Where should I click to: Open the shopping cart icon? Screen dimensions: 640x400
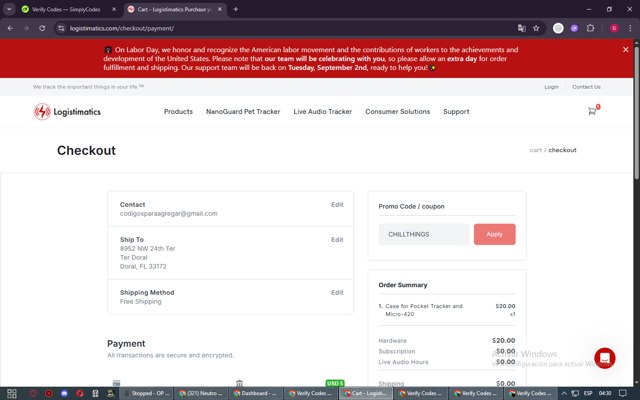click(592, 111)
